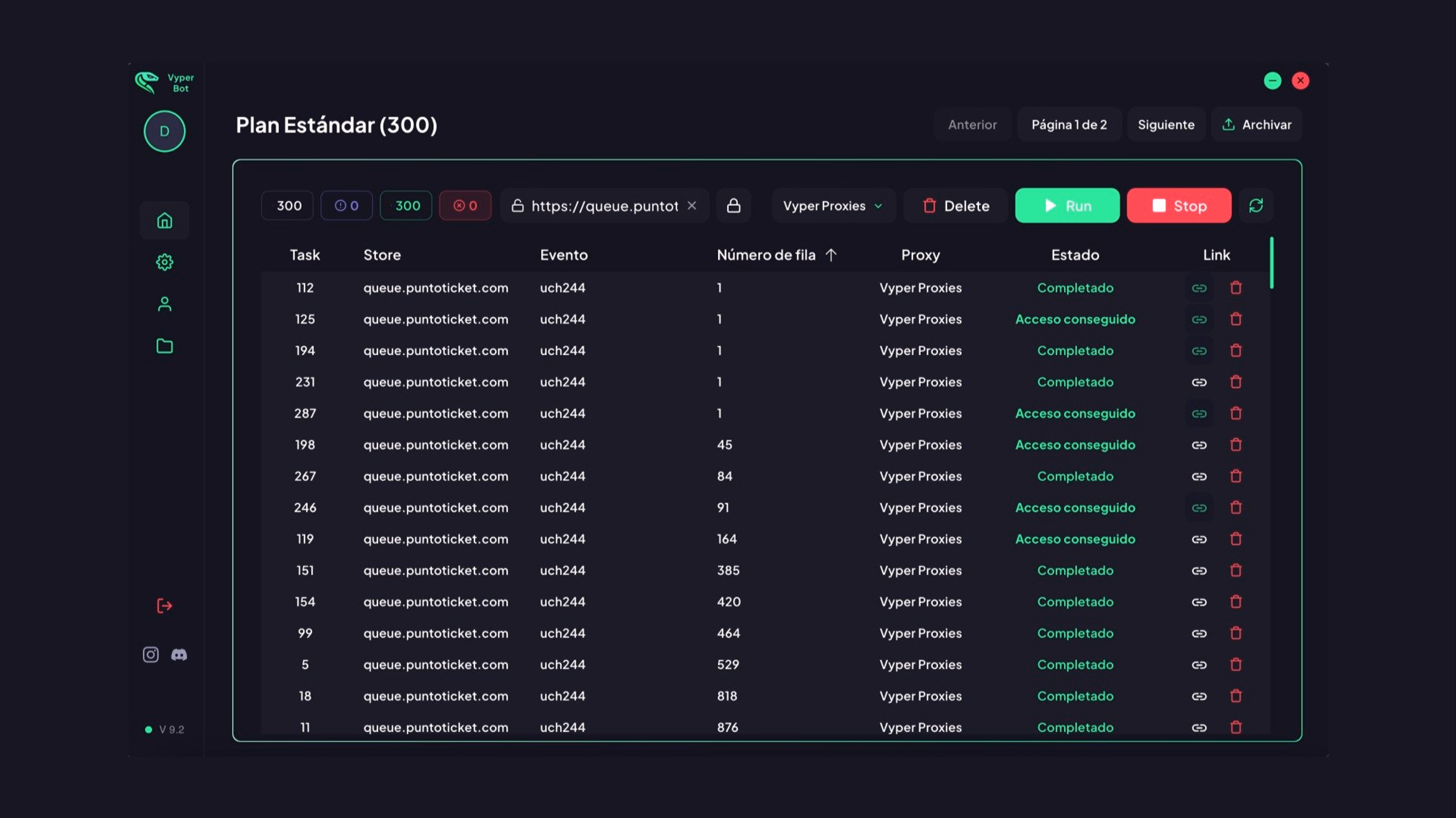Go to the Siguiente page
The width and height of the screenshot is (1456, 818).
click(1166, 124)
